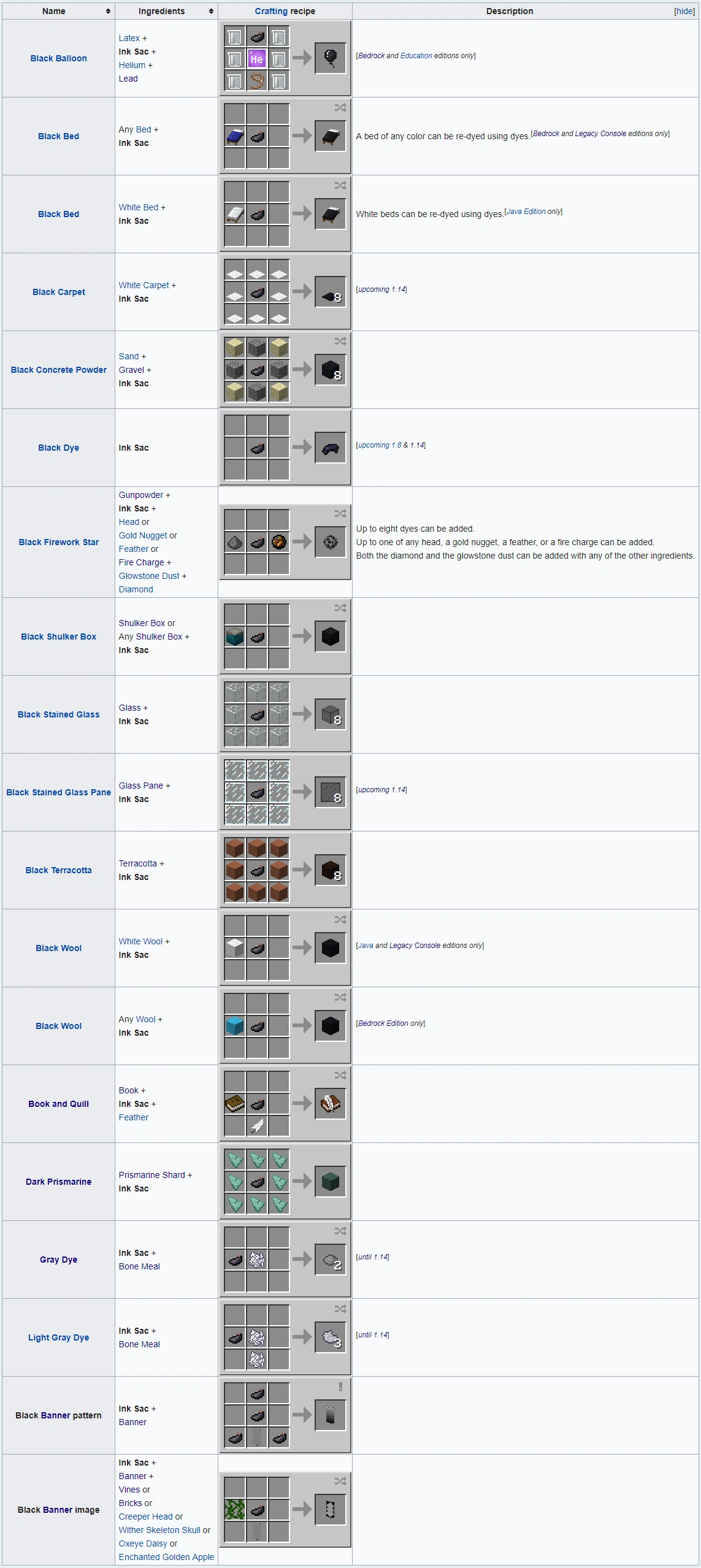
Task: Open the Fire Charge ingredient link
Action: click(141, 562)
